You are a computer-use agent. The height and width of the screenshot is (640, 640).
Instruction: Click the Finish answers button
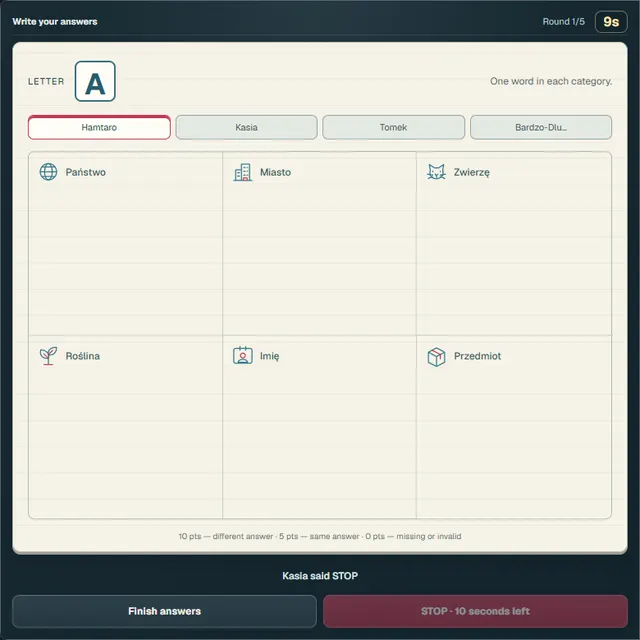(x=164, y=611)
